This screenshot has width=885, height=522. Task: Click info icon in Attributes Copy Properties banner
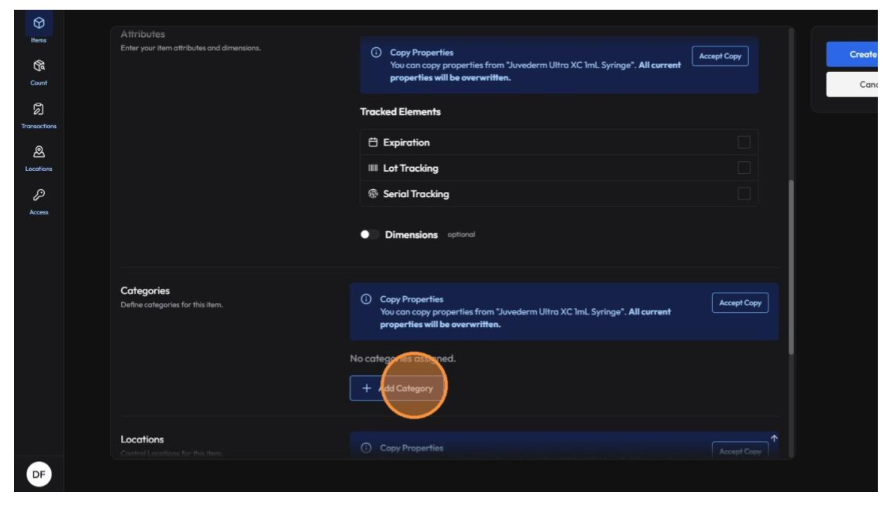click(376, 52)
